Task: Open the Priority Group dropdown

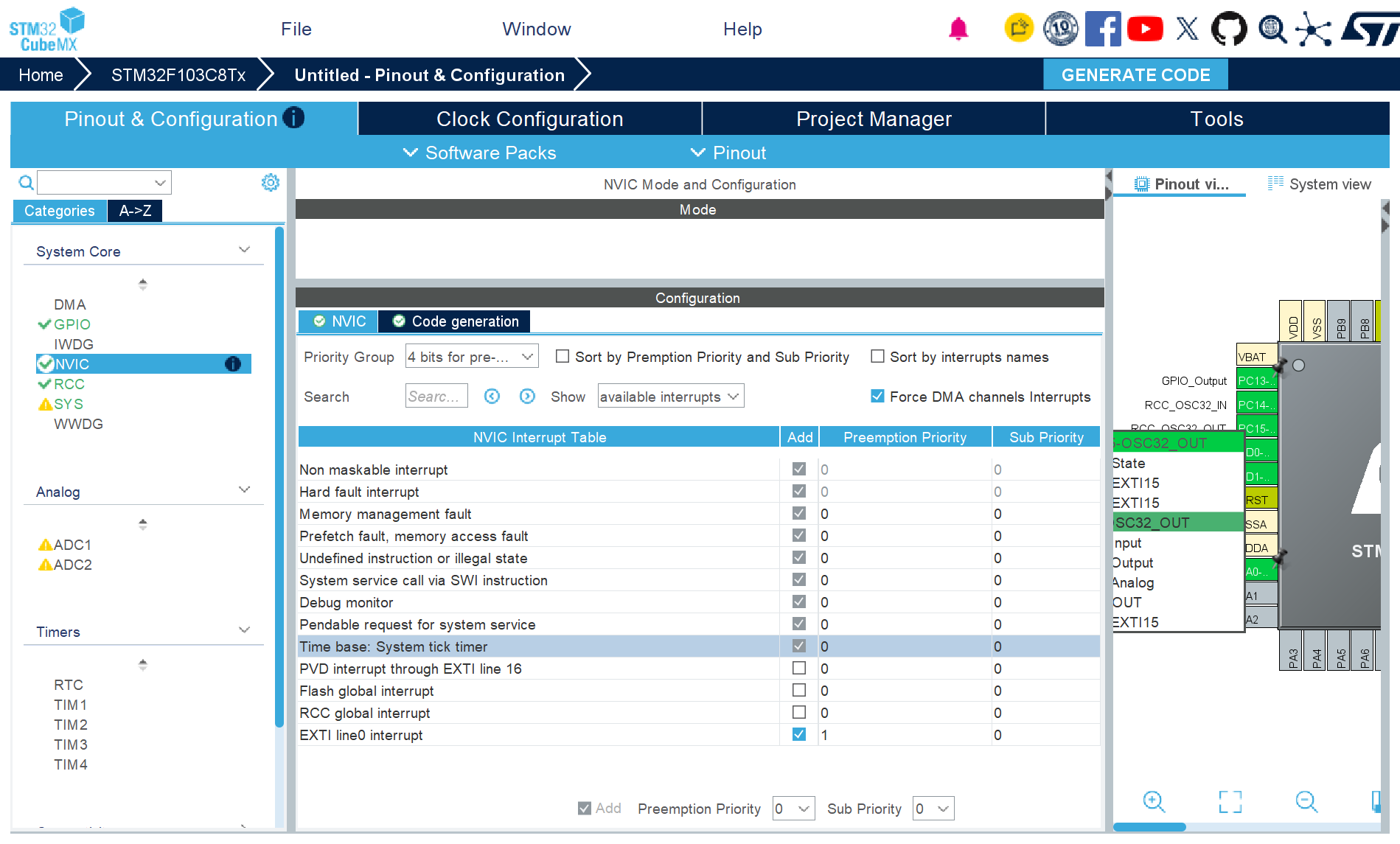Action: pyautogui.click(x=472, y=357)
